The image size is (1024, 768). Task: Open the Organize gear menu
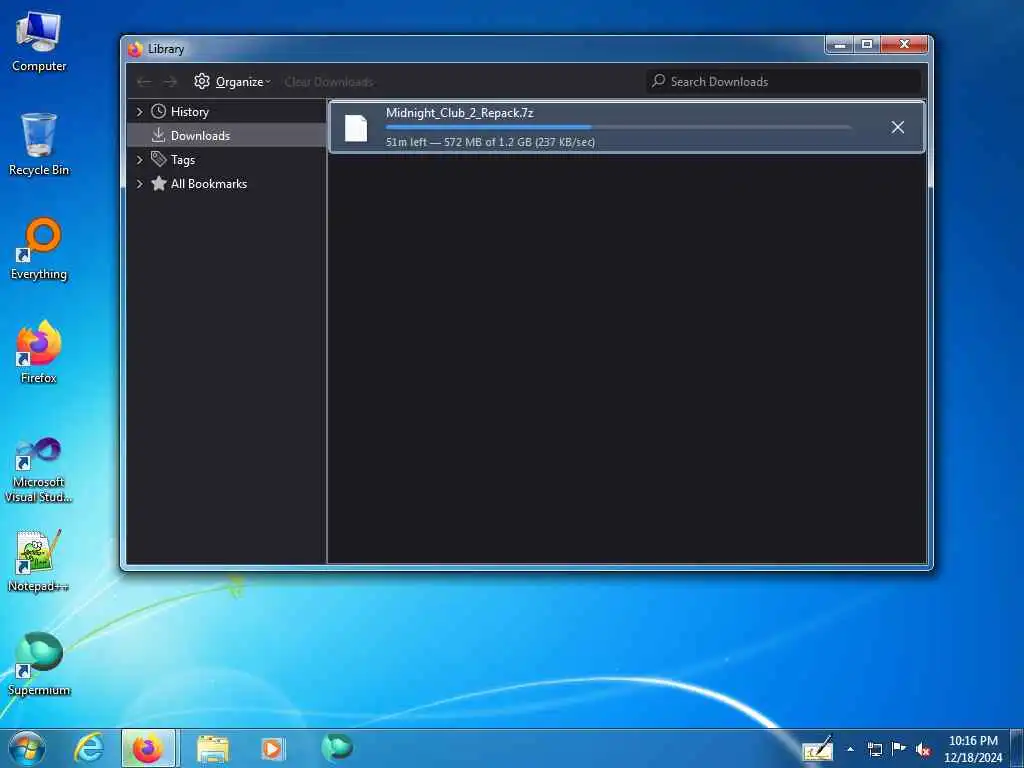[231, 82]
